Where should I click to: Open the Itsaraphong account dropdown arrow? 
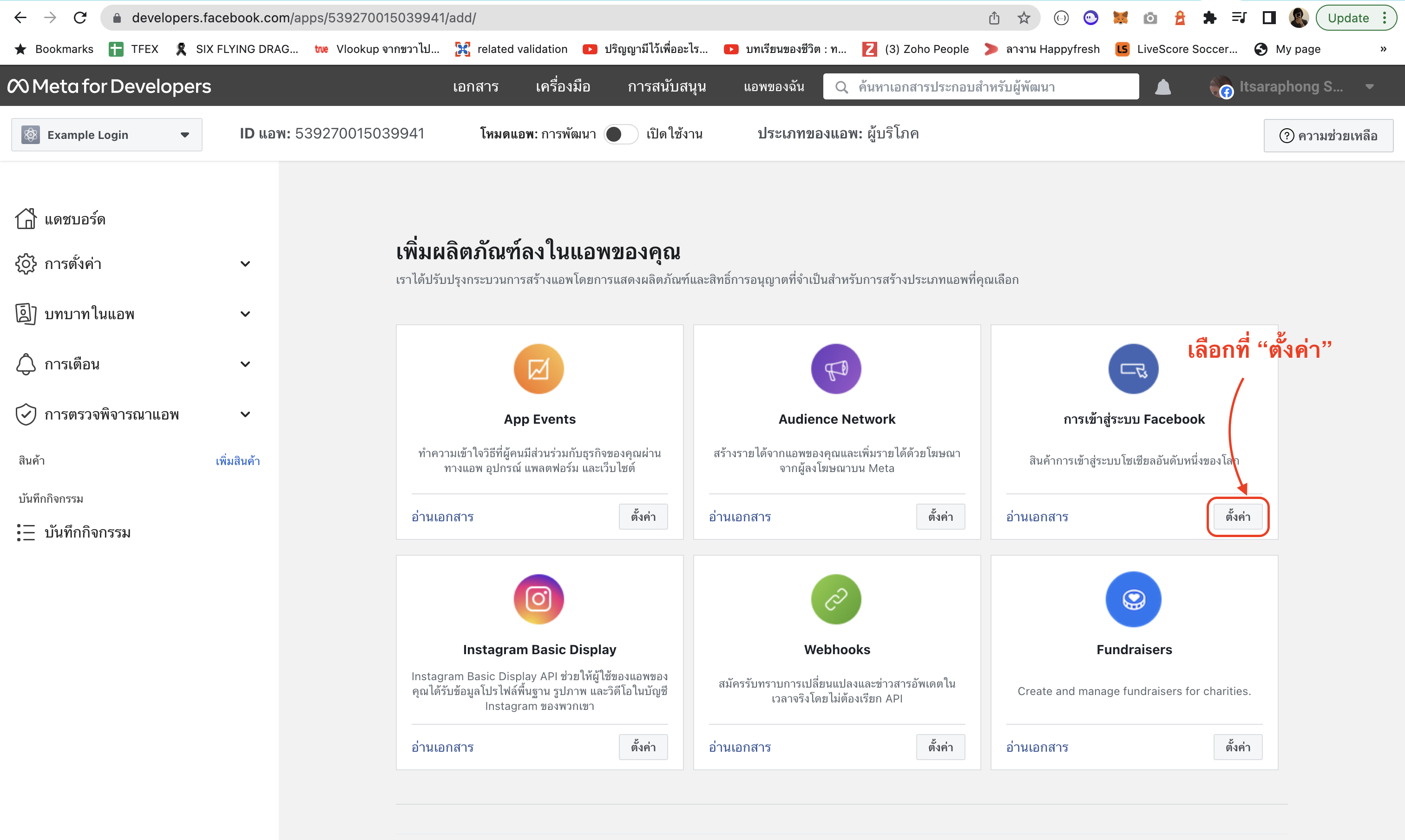tap(1369, 86)
